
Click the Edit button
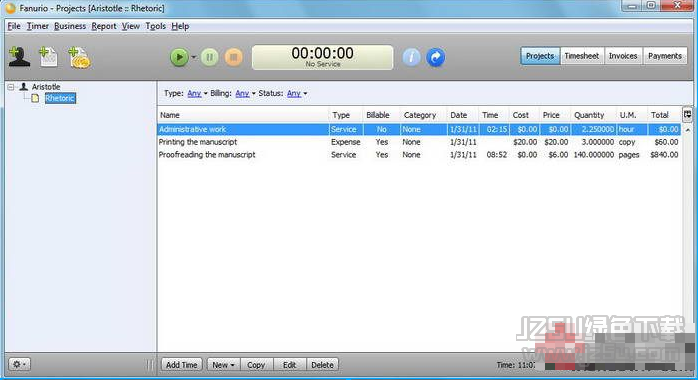coord(289,365)
